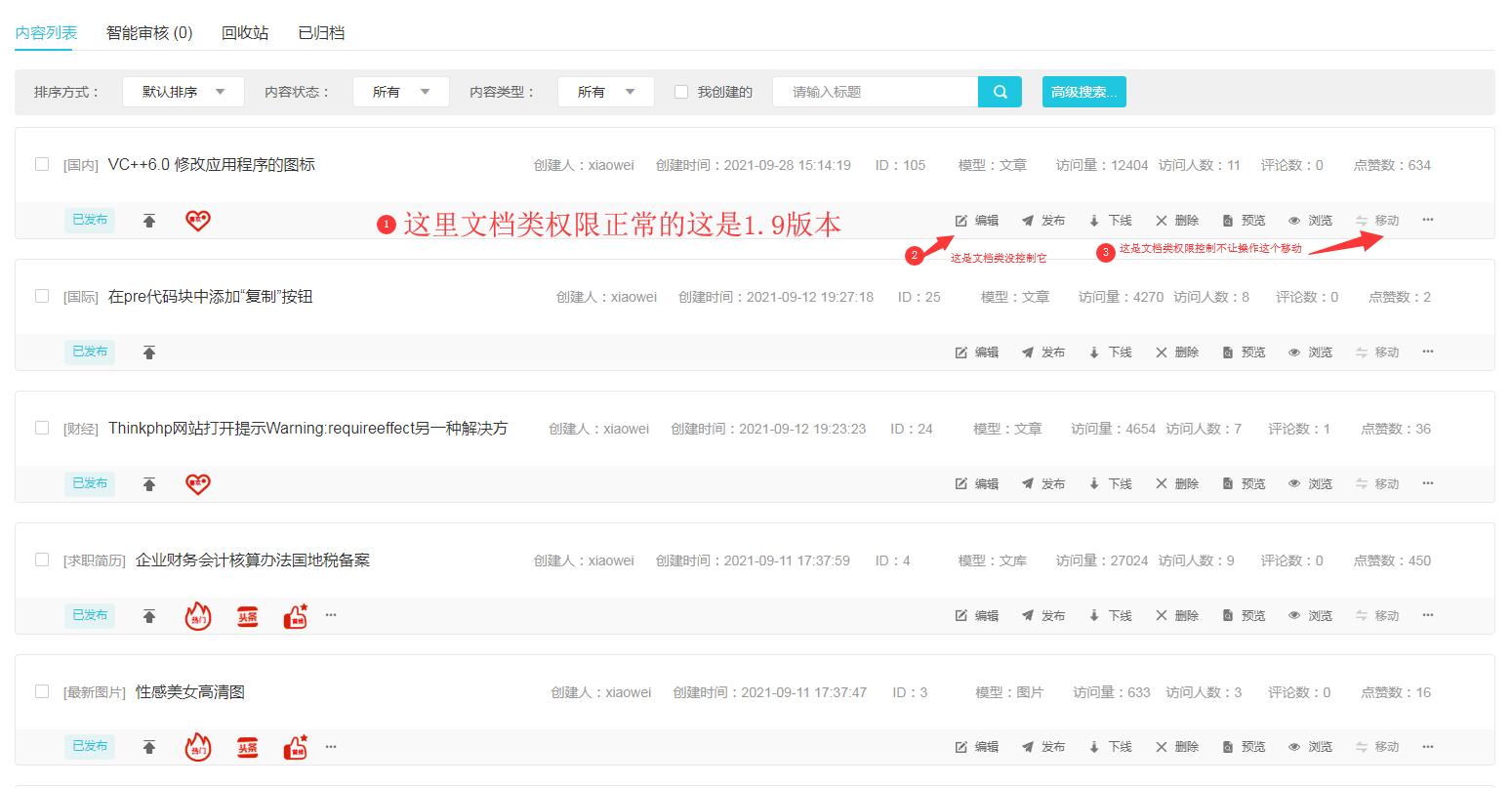Click thumbs-up badge for 企业财务会计核算办法国地税备案
This screenshot has height=788, width=1512.
click(295, 615)
